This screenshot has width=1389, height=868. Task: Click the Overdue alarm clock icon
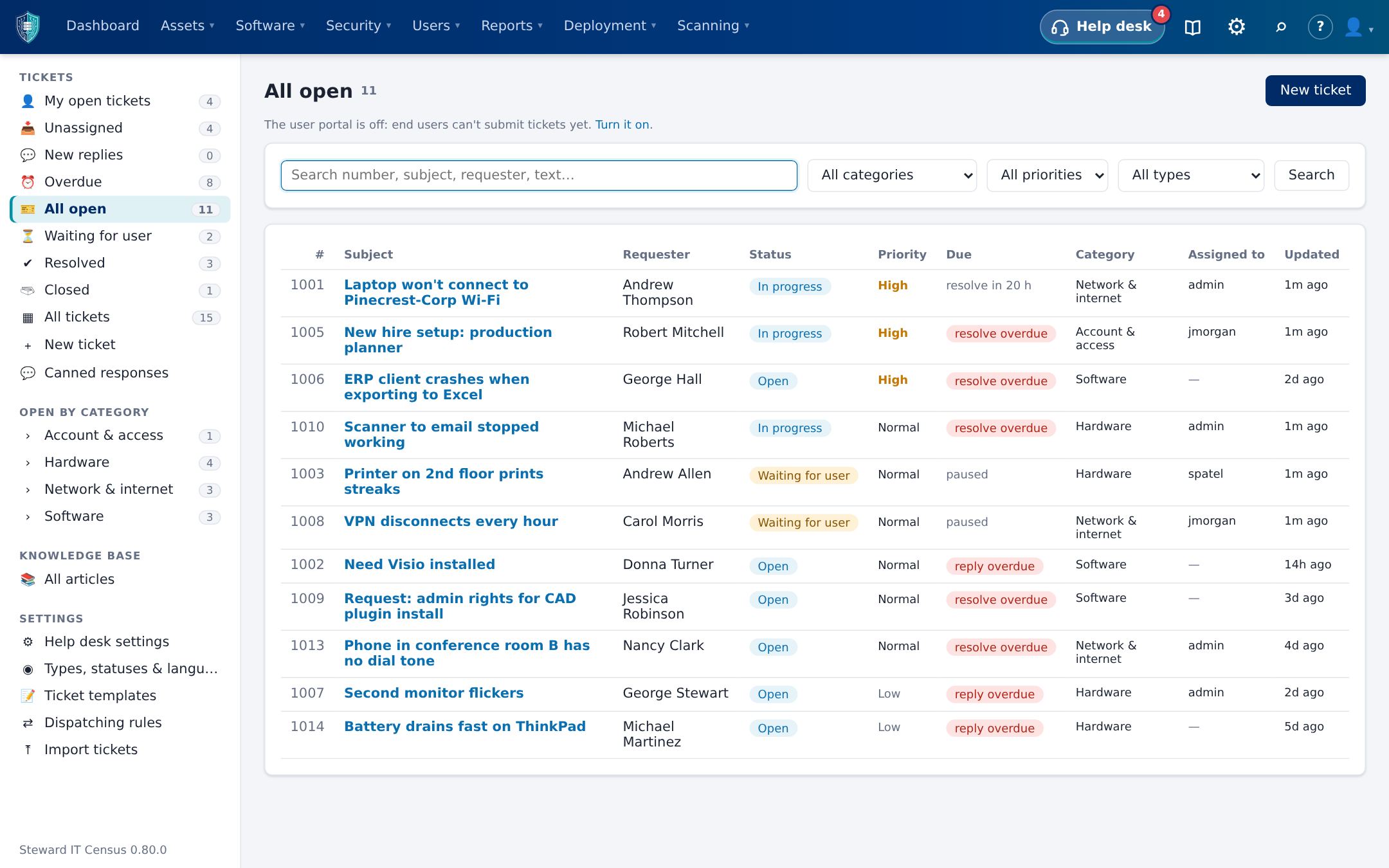pyautogui.click(x=28, y=182)
